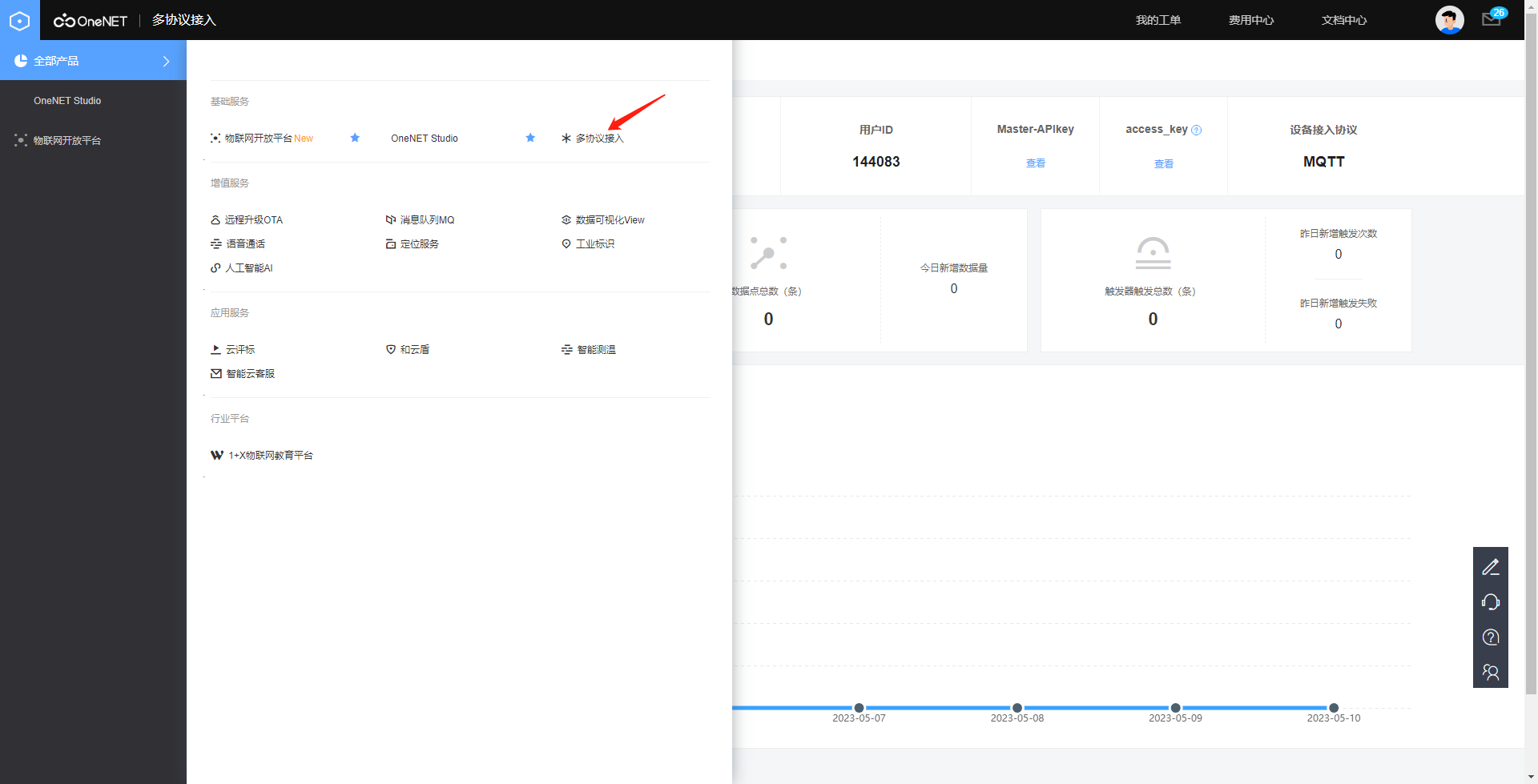Click the 用户ID value 144083
The image size is (1538, 784).
click(876, 162)
